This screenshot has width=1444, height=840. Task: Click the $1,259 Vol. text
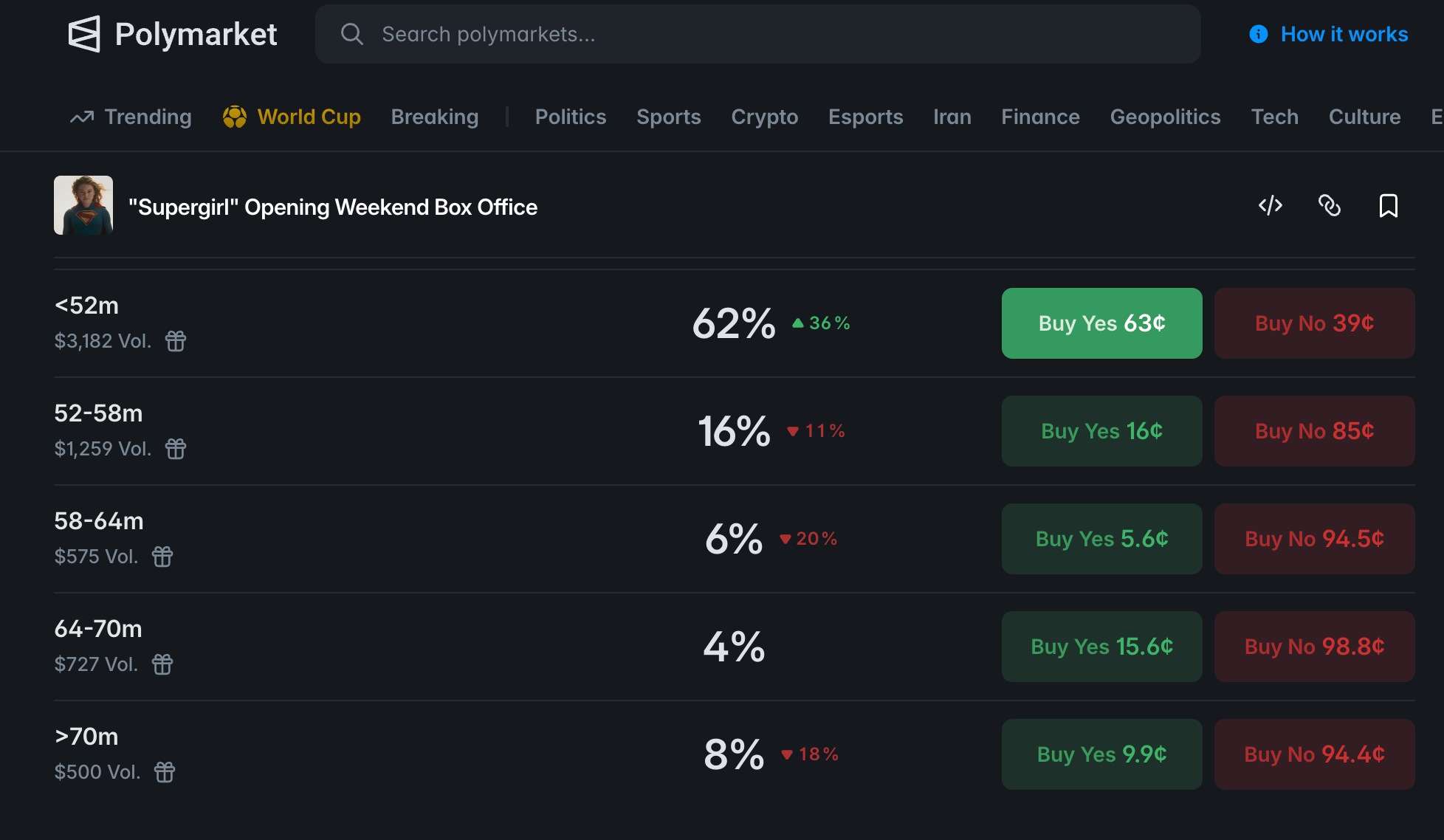pos(103,449)
